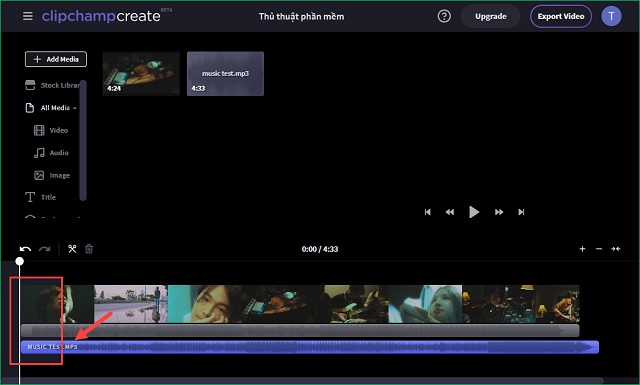Edit the project title Thủ thuật phần mềm
The height and width of the screenshot is (385, 640).
pyautogui.click(x=301, y=17)
